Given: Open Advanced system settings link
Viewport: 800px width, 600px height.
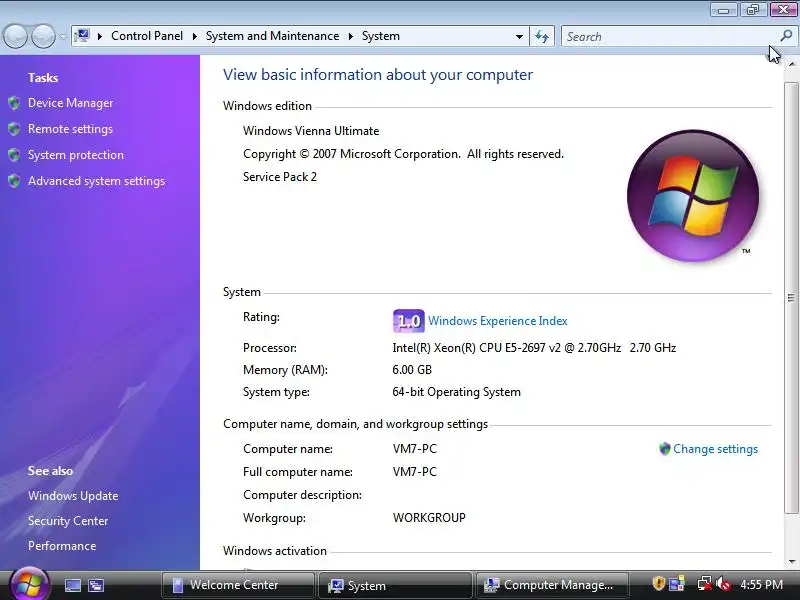Looking at the screenshot, I should (x=96, y=181).
